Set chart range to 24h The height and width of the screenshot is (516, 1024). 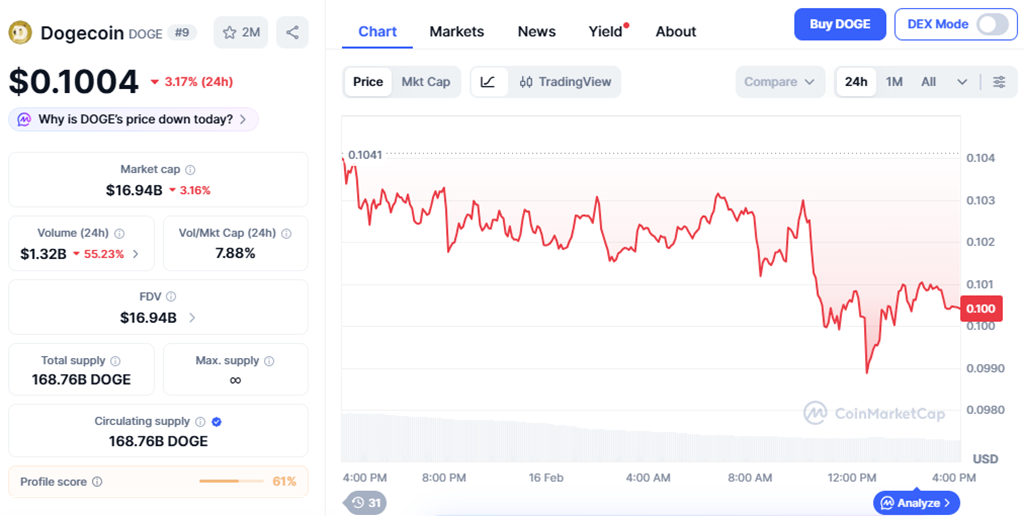[856, 82]
